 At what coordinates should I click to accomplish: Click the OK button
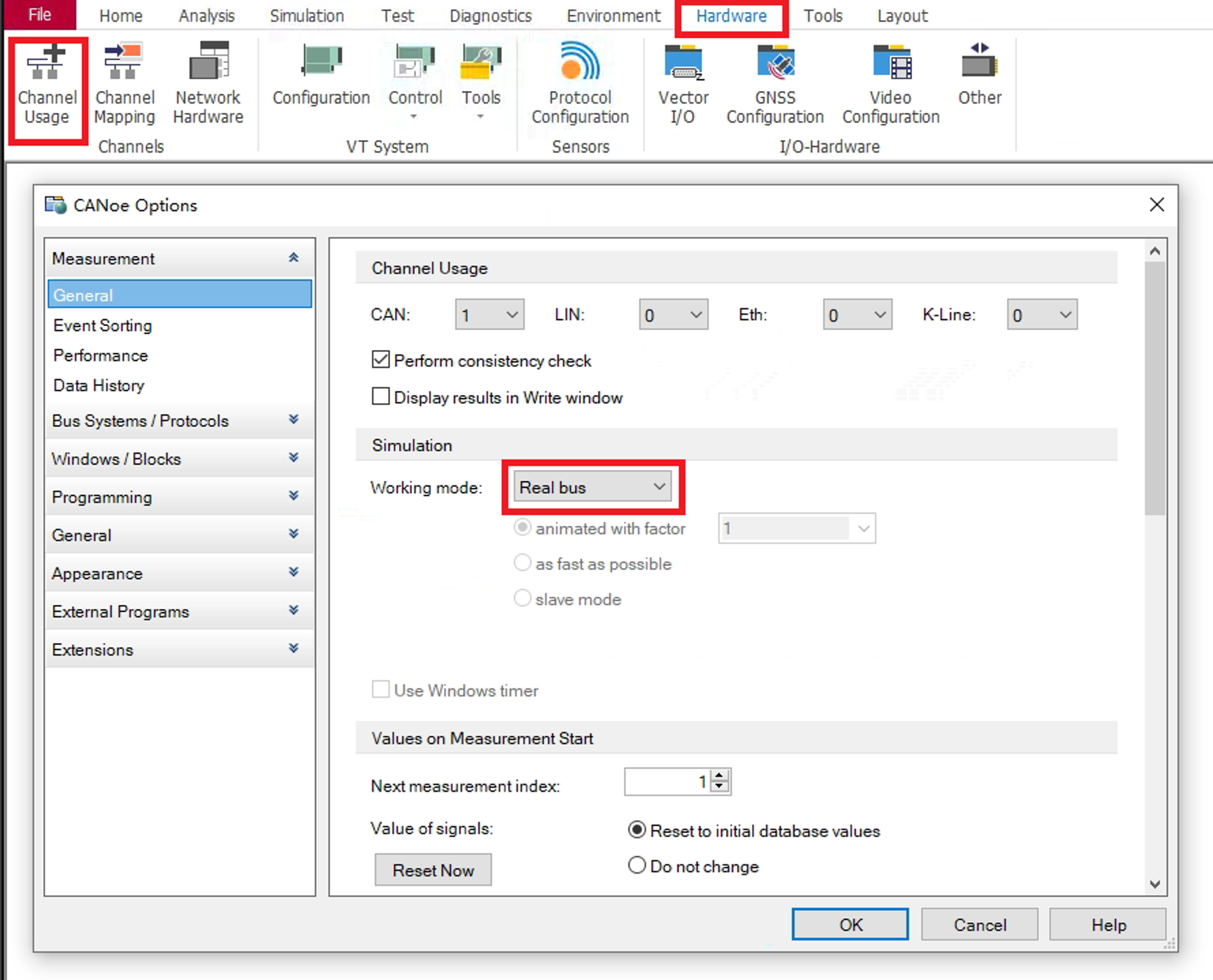point(850,924)
